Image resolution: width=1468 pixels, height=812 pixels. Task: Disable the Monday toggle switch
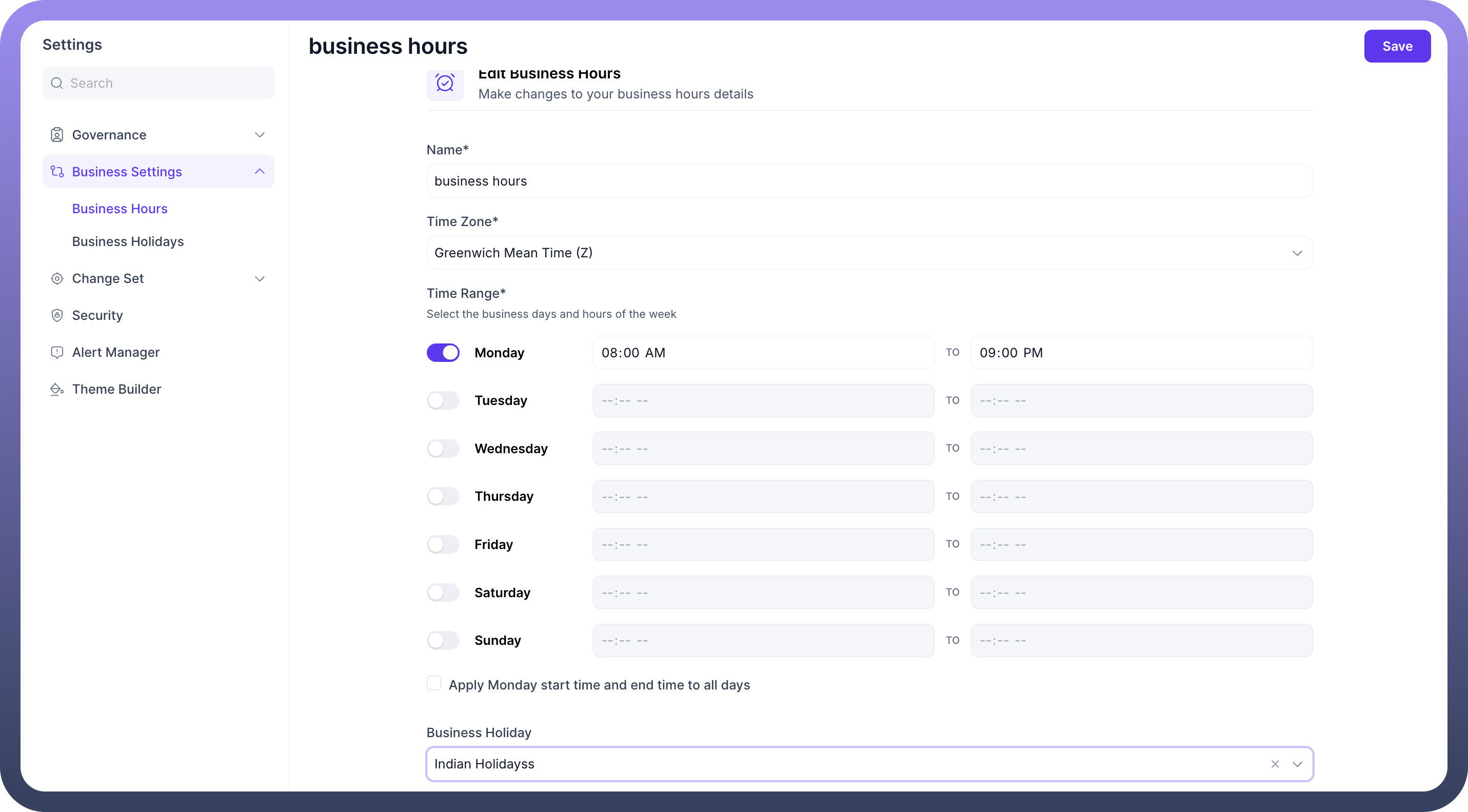pos(443,353)
